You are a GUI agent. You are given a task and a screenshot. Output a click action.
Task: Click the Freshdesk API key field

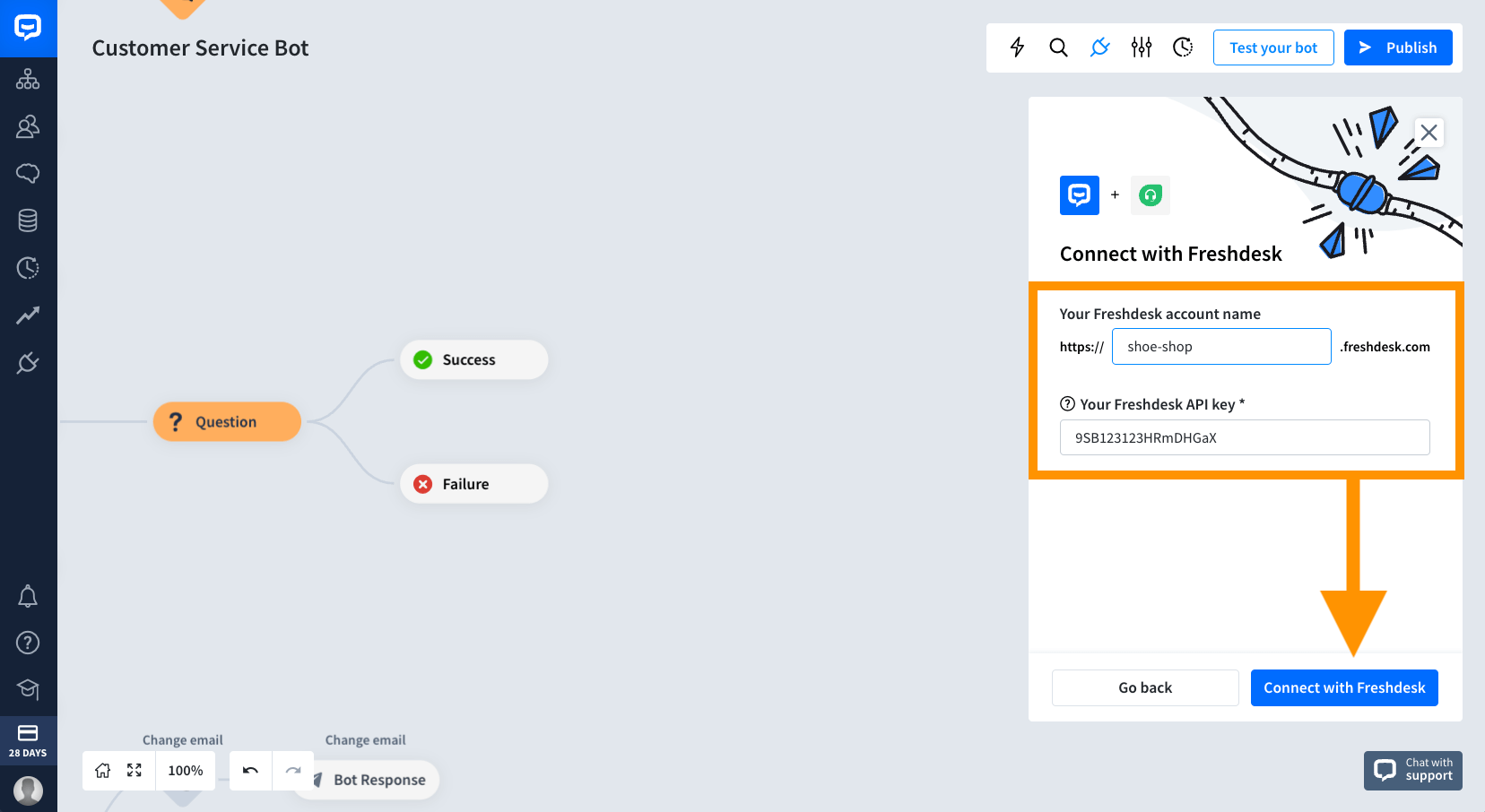click(1245, 437)
